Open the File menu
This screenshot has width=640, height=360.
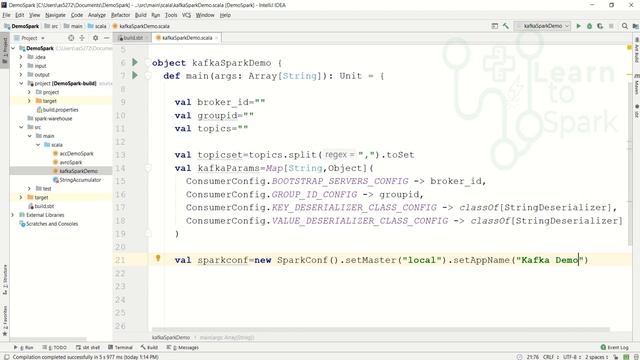pos(6,15)
